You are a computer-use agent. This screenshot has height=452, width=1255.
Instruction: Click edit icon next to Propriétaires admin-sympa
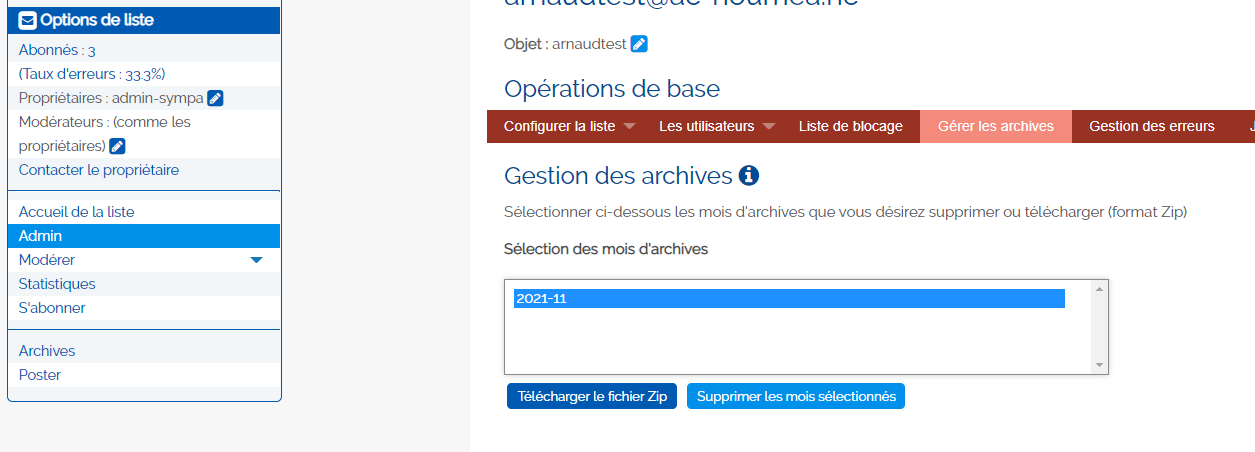[215, 98]
